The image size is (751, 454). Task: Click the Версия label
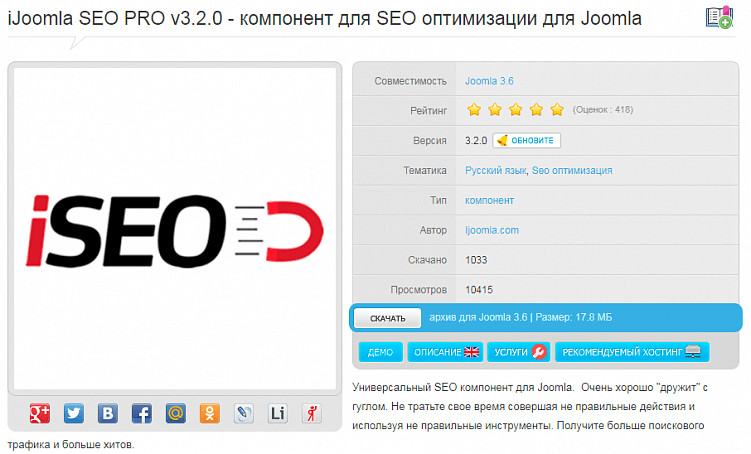pyautogui.click(x=430, y=140)
